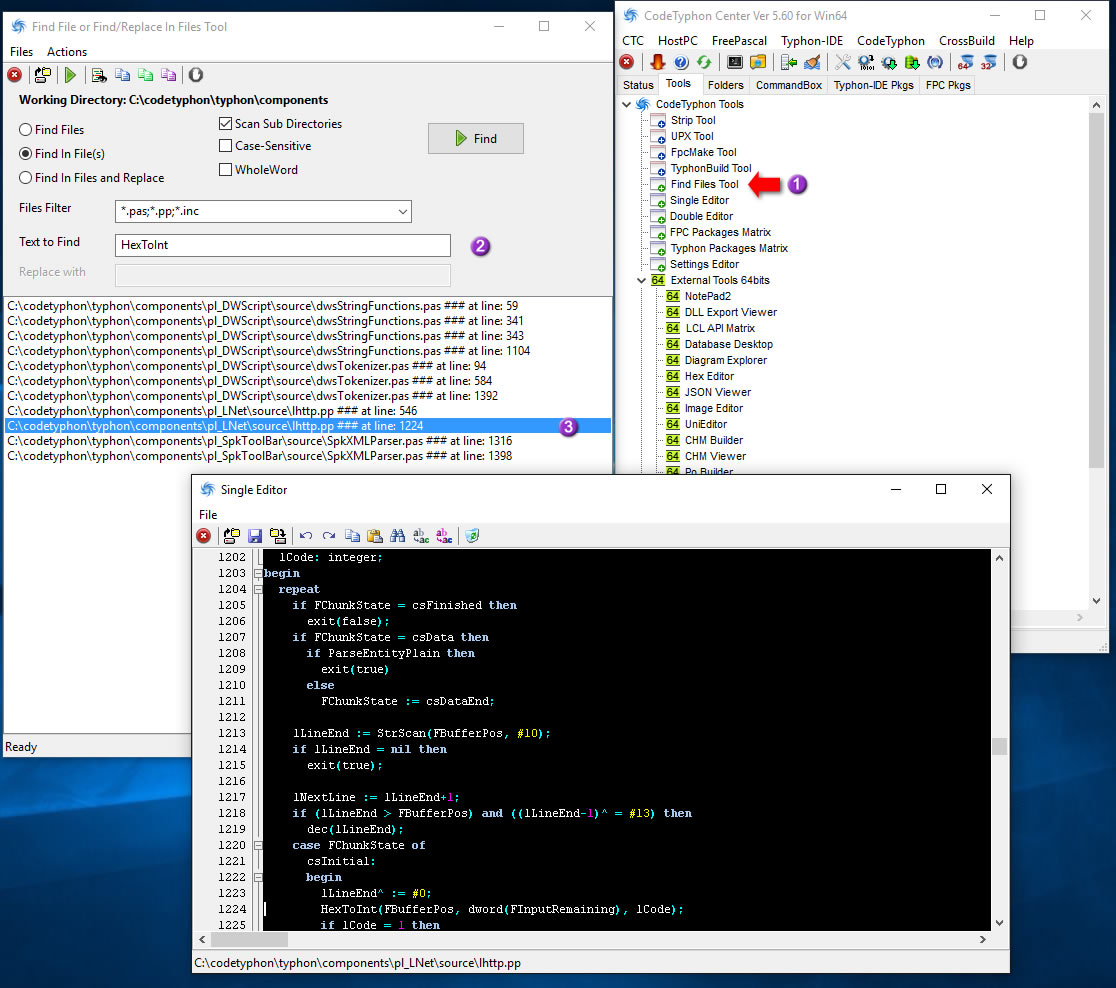
Task: Click the black terminal console icon in CodeTyphon Center
Action: pyautogui.click(x=735, y=62)
